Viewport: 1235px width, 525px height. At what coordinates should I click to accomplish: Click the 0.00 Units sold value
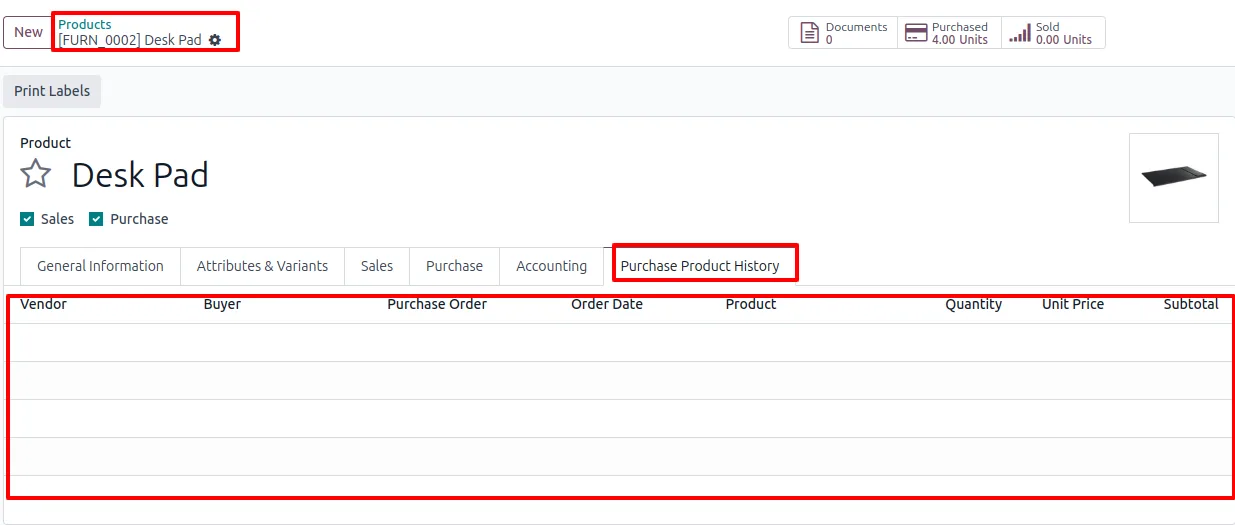coord(1064,40)
